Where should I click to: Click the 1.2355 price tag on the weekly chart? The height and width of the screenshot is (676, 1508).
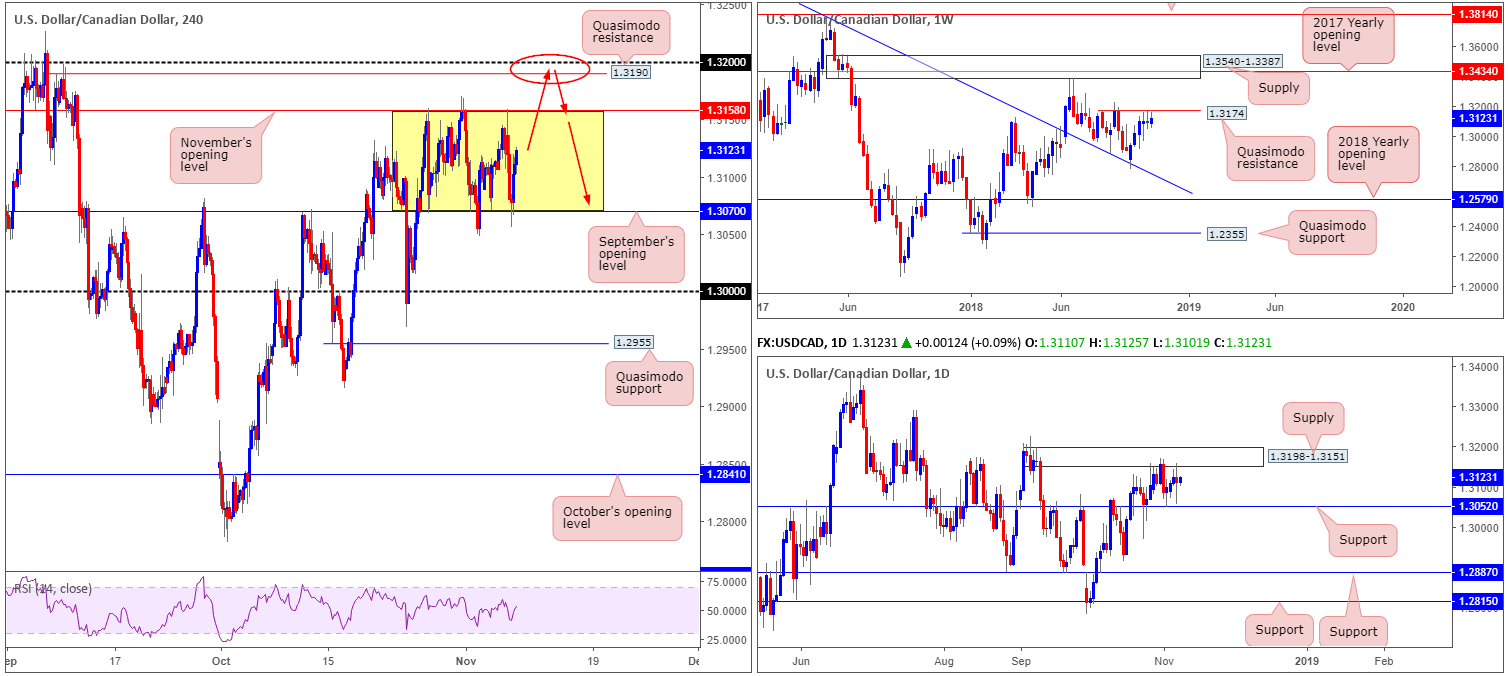tap(1228, 233)
